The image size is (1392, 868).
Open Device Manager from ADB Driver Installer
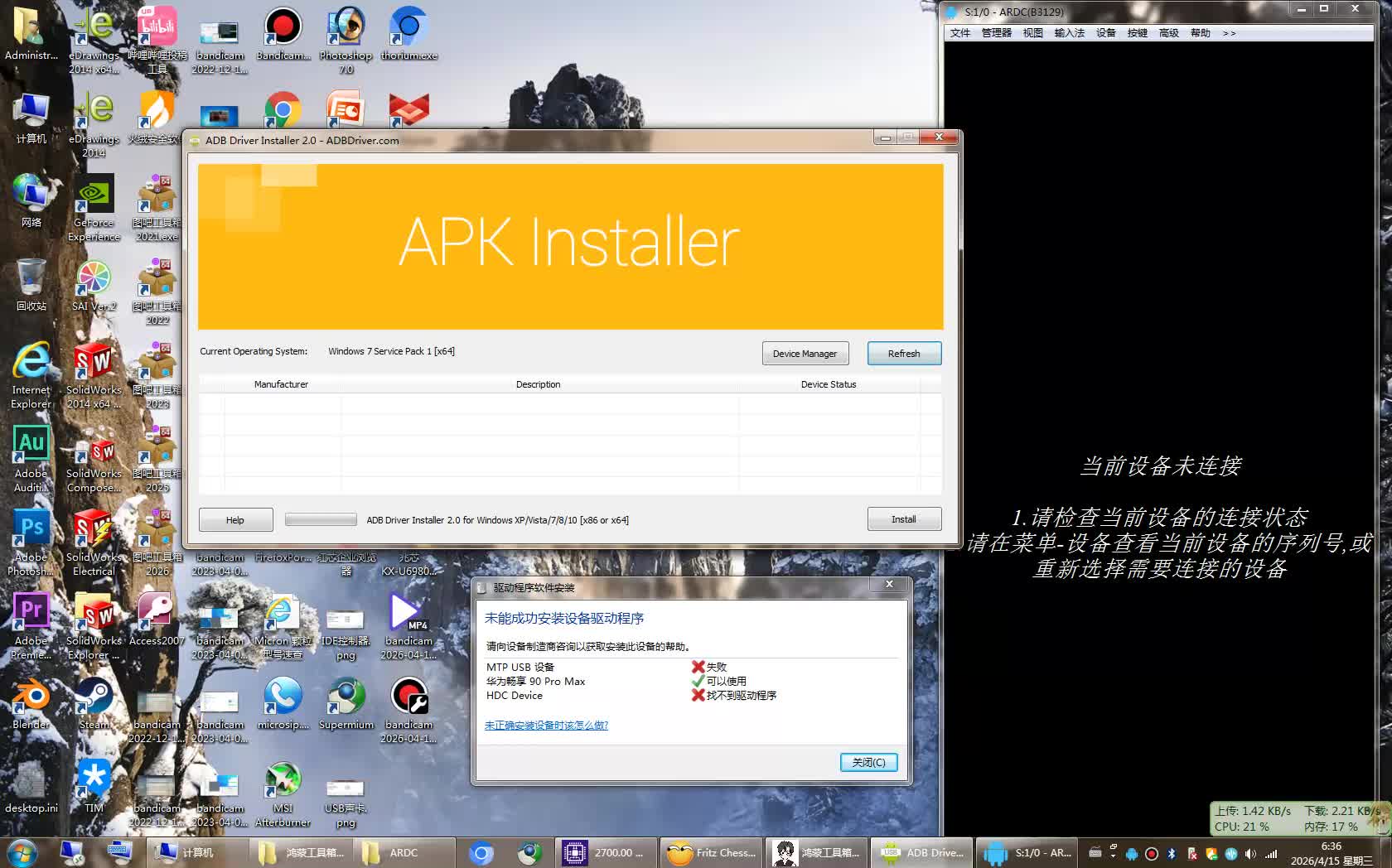click(805, 354)
